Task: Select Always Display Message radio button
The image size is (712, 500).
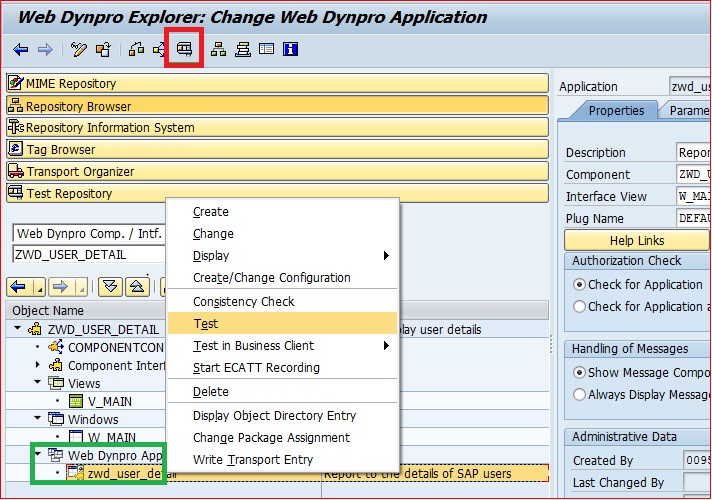Action: [x=579, y=394]
